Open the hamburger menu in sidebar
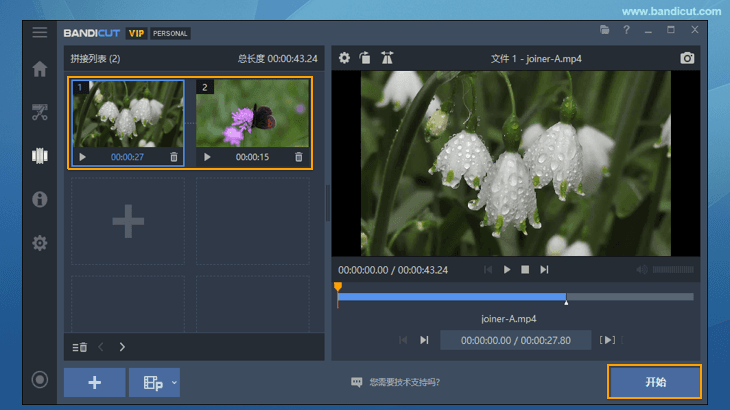The height and width of the screenshot is (410, 730). pos(39,33)
